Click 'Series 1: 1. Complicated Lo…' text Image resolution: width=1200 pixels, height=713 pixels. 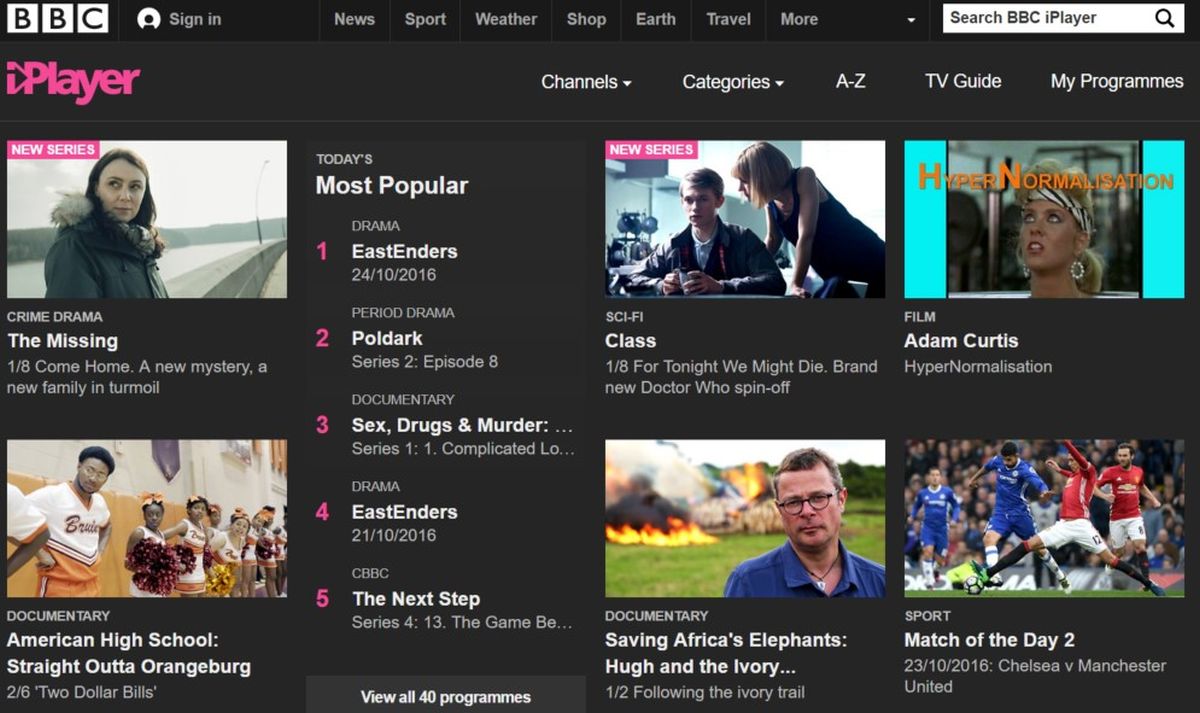(x=463, y=449)
